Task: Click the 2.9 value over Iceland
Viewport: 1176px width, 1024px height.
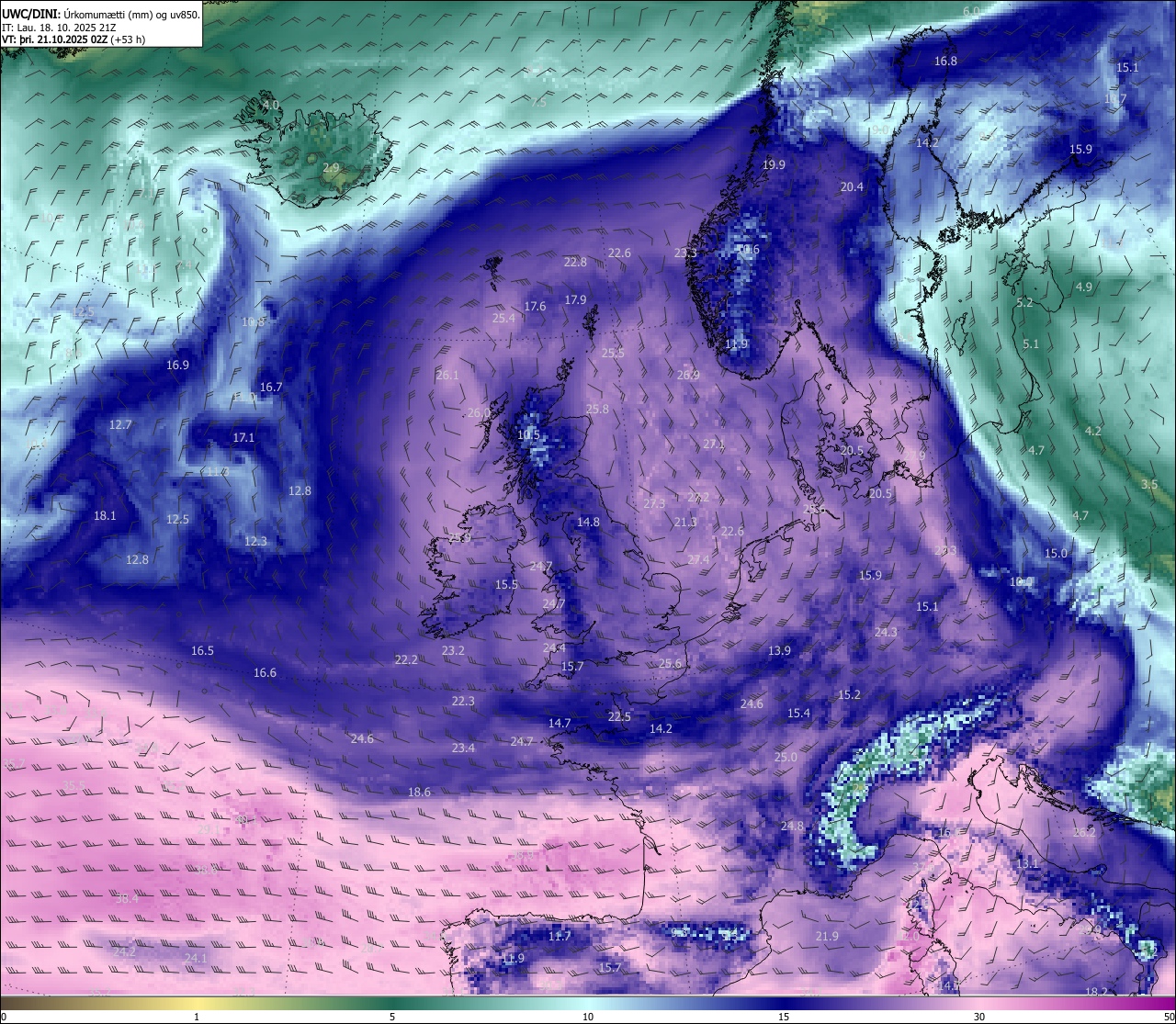Action: coord(332,167)
